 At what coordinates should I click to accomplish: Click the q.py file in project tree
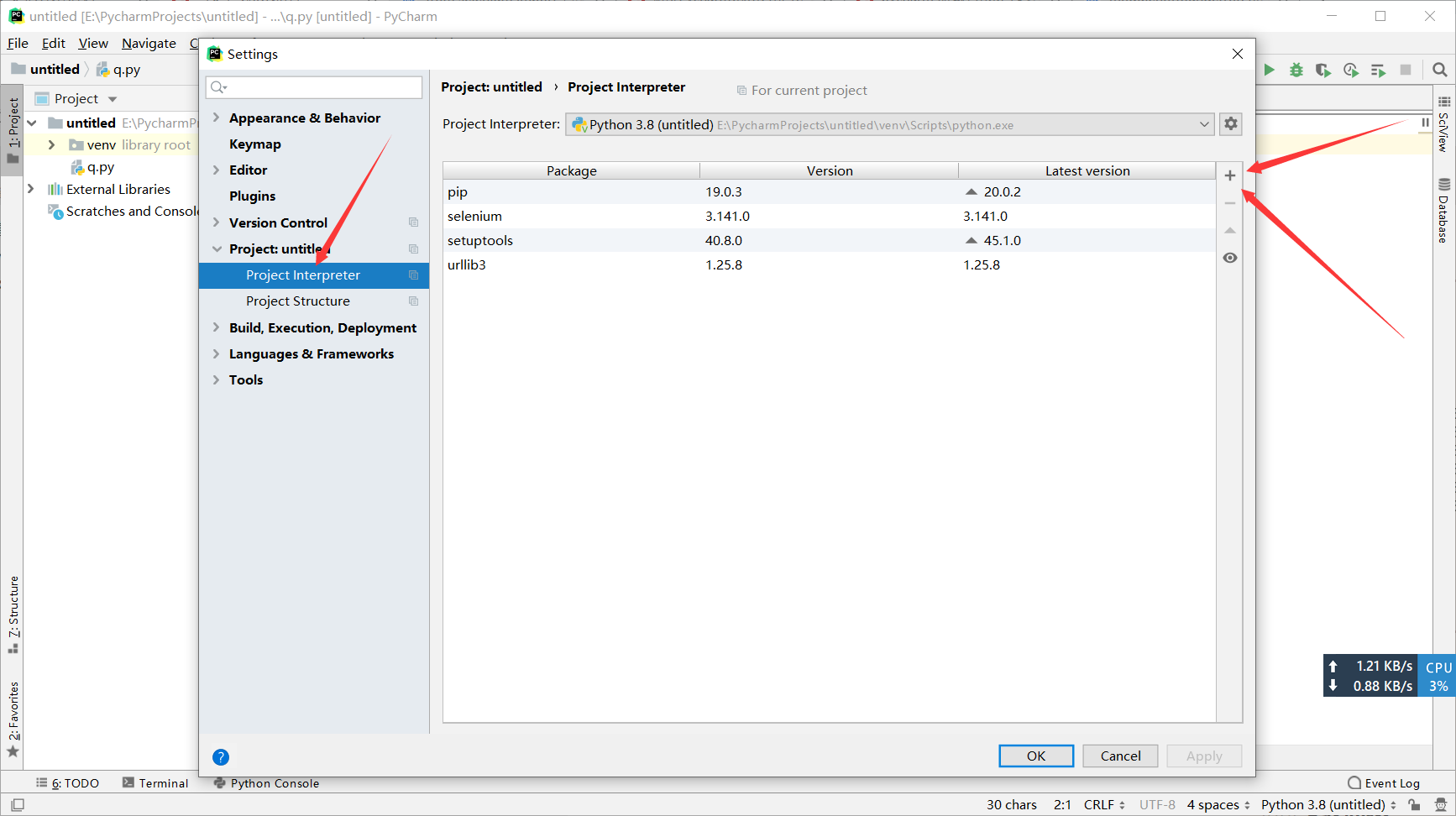93,167
